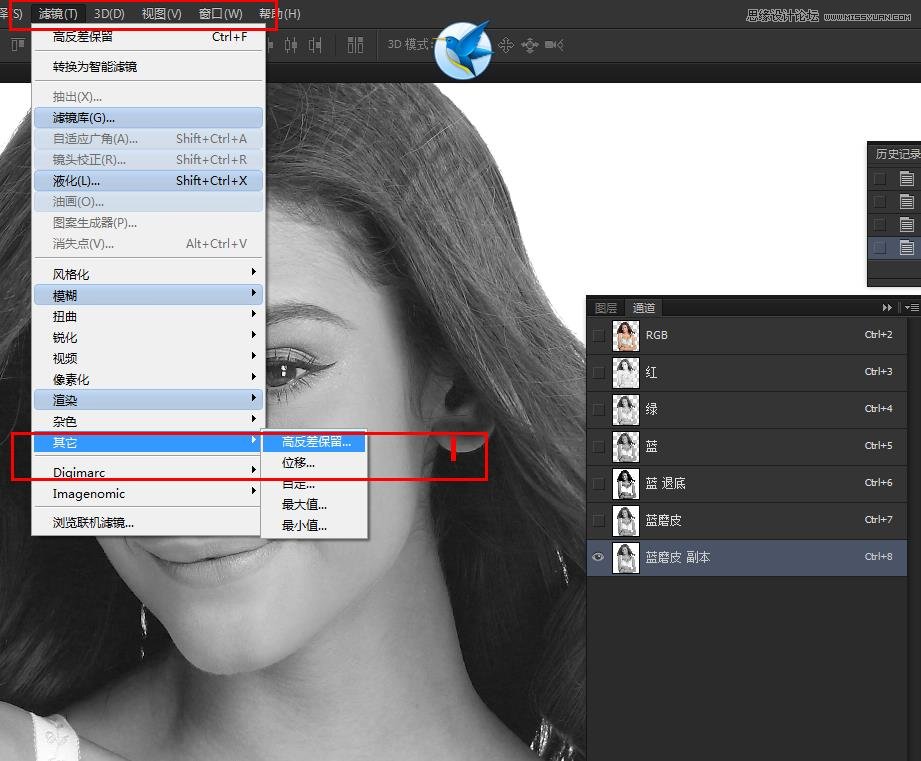Image resolution: width=921 pixels, height=761 pixels.
Task: Click the disabled 消失点(V)... menu item
Action: [148, 243]
